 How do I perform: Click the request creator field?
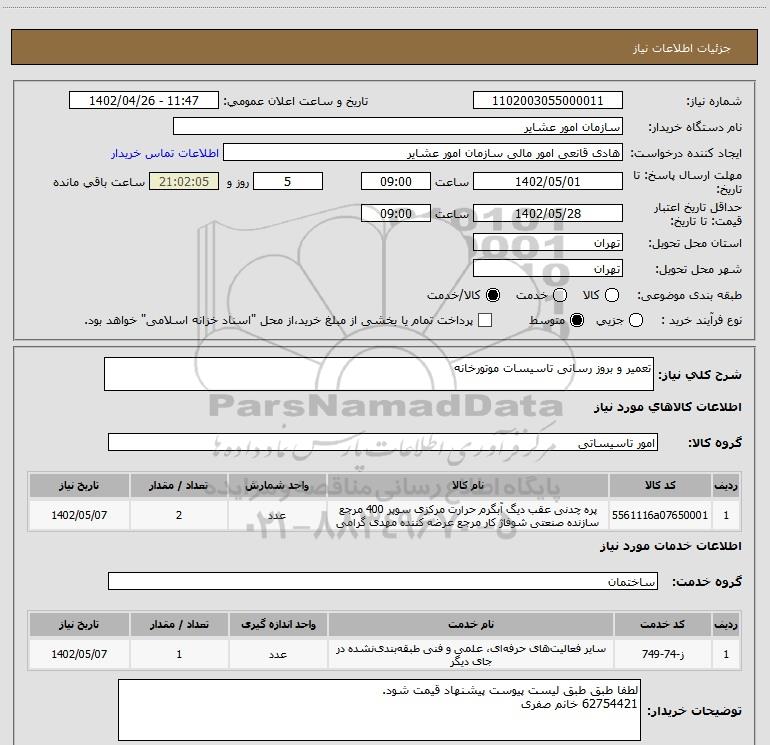tap(423, 153)
